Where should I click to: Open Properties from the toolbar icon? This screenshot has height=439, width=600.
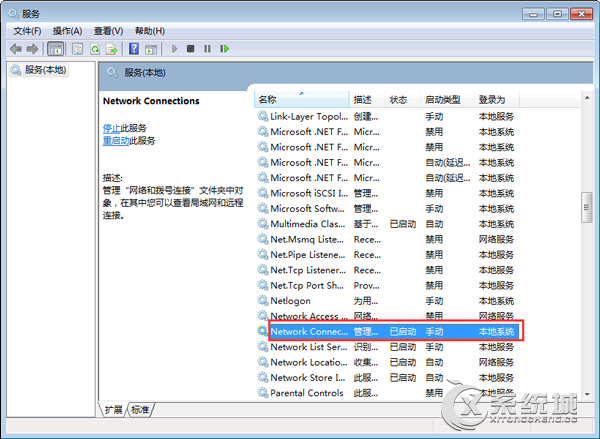78,49
